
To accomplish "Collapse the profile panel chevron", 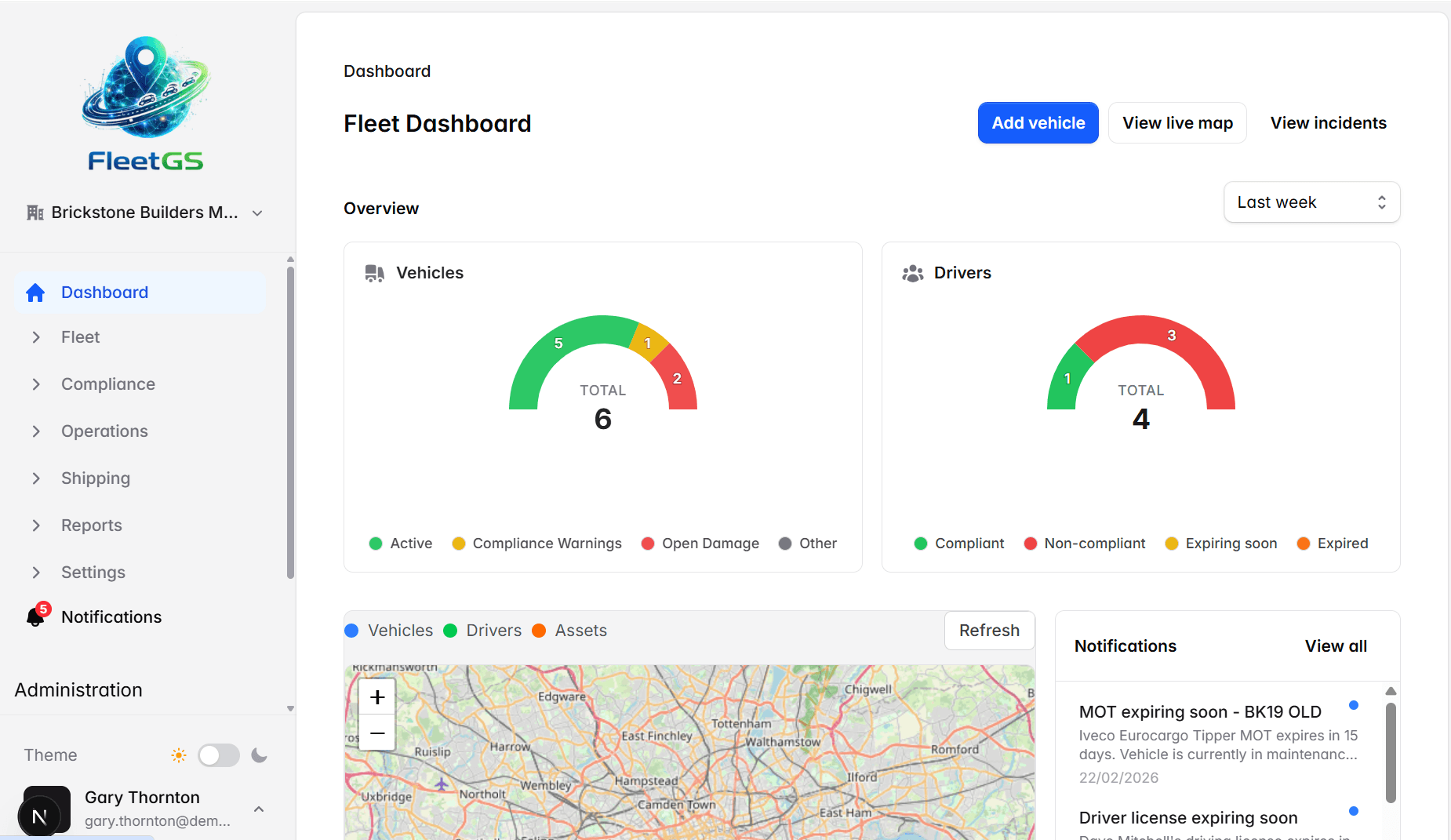I will [x=259, y=809].
